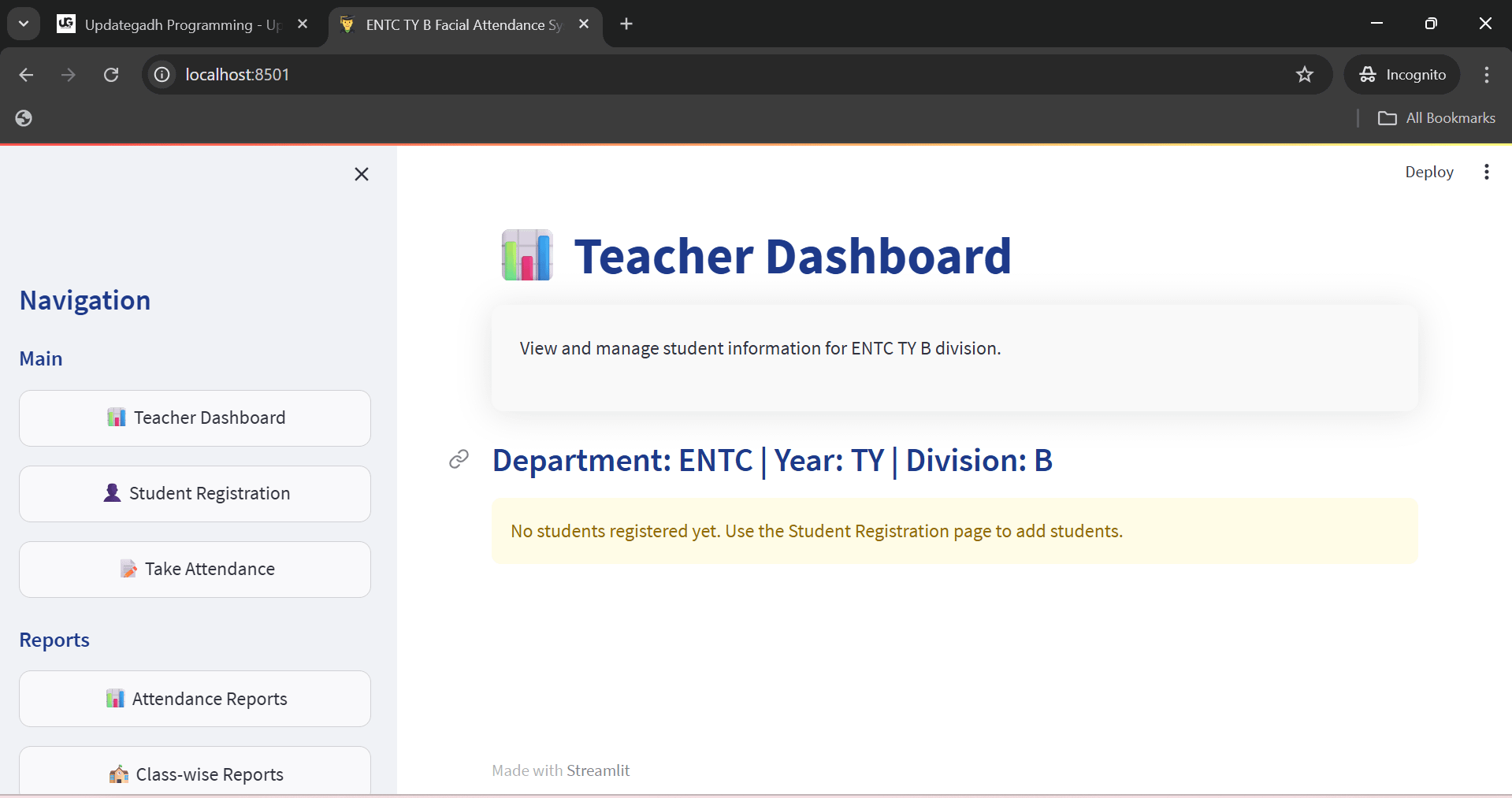1512x798 pixels.
Task: Open the Take Attendance page
Action: point(195,570)
